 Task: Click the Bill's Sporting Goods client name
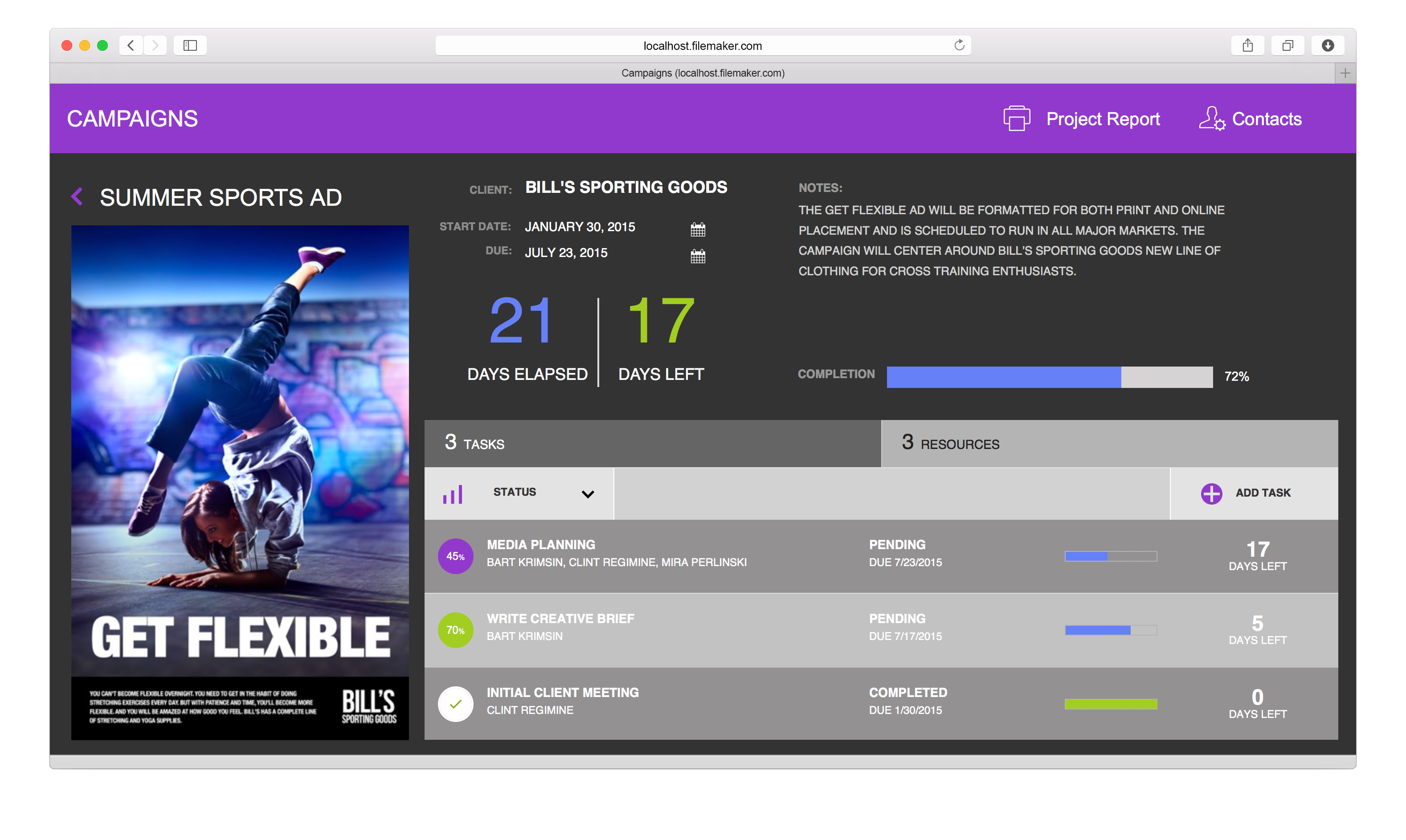626,188
